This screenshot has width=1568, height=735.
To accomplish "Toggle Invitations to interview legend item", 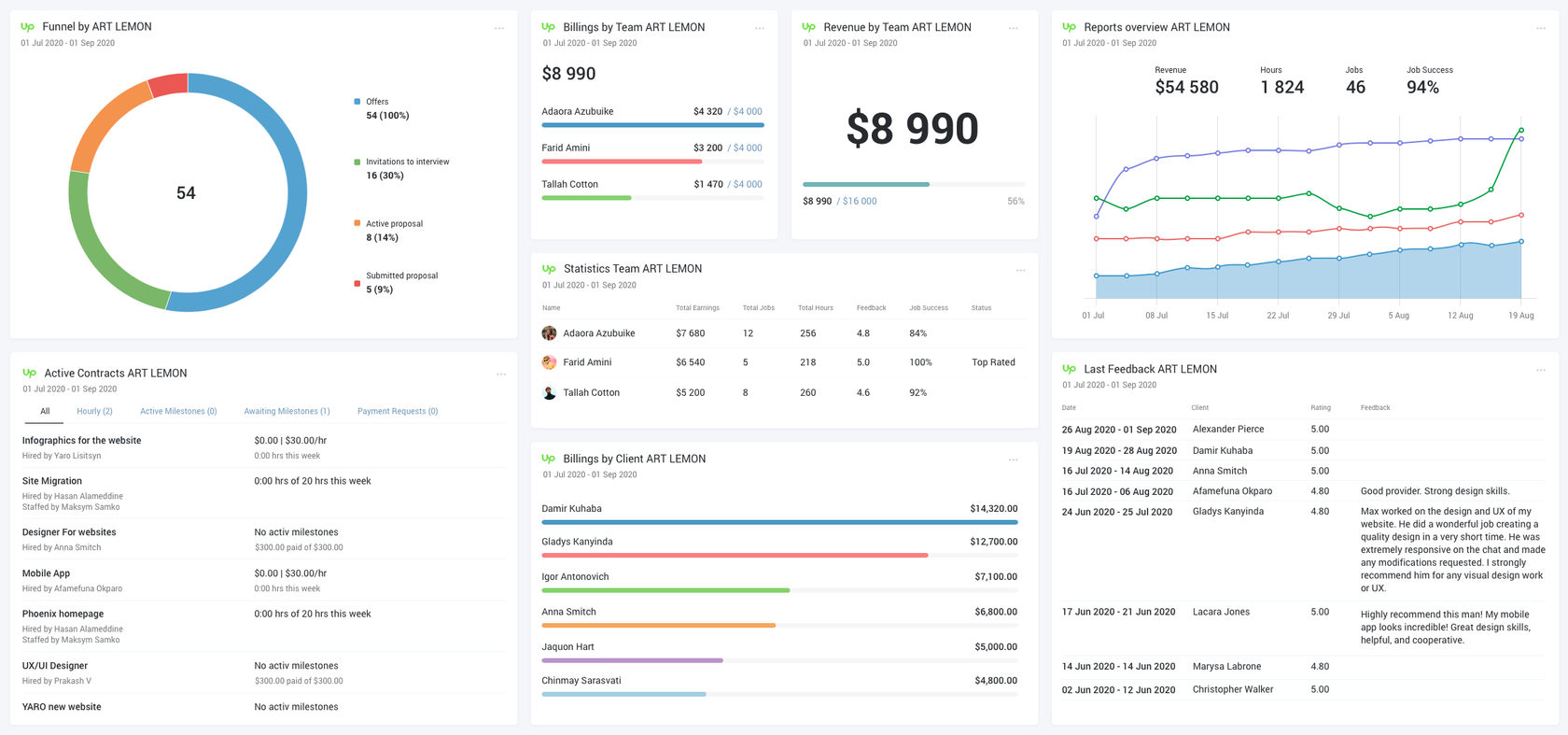I will [x=406, y=163].
